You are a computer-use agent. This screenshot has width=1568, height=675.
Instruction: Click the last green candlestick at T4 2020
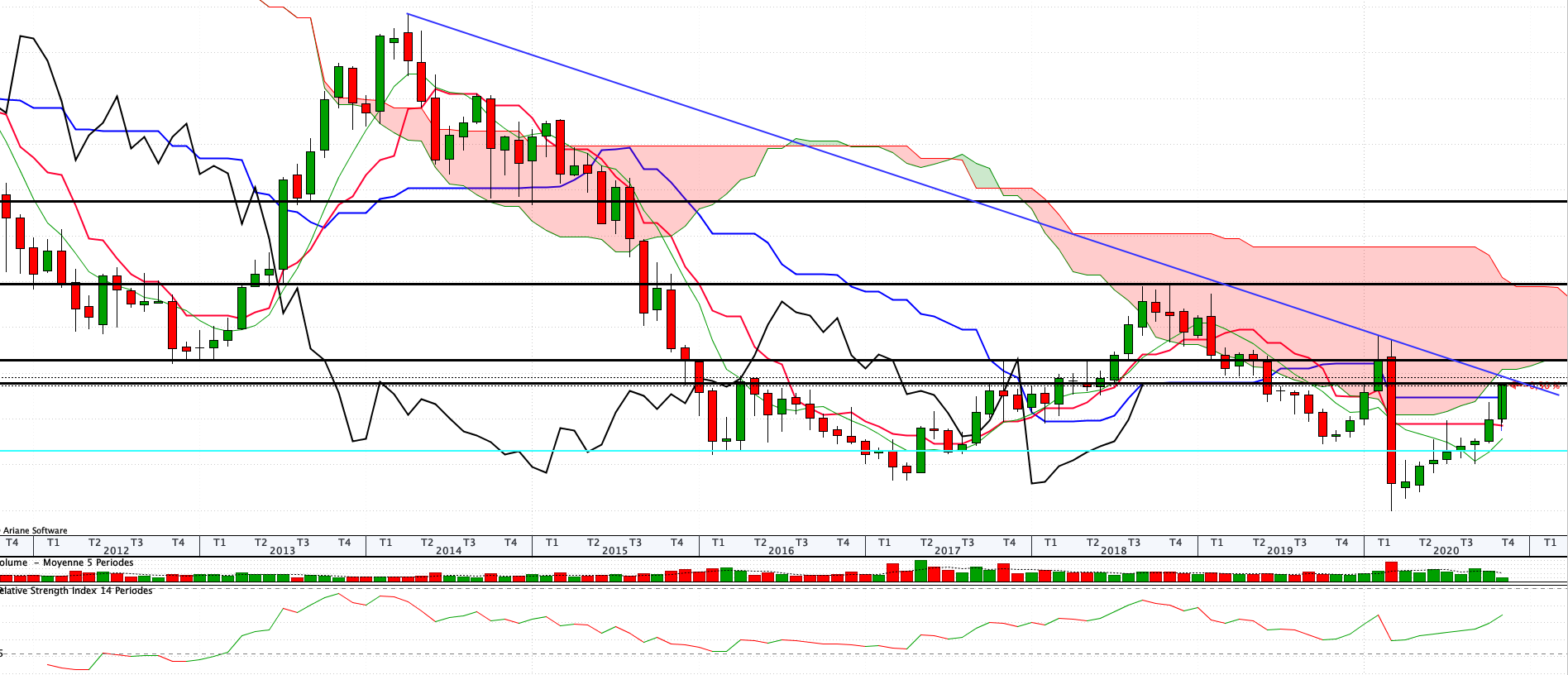coord(1503,400)
